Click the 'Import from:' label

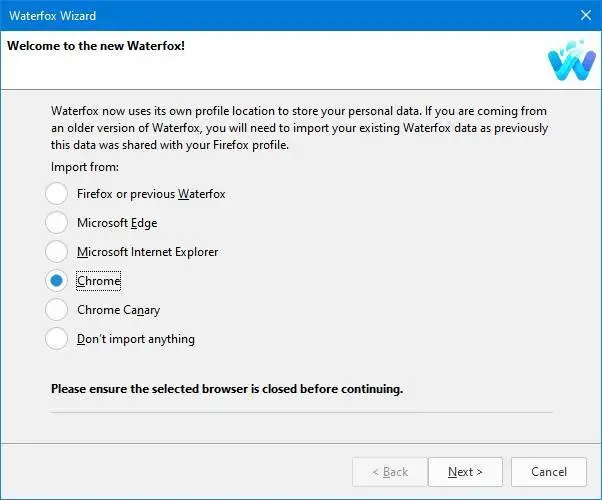pyautogui.click(x=85, y=166)
